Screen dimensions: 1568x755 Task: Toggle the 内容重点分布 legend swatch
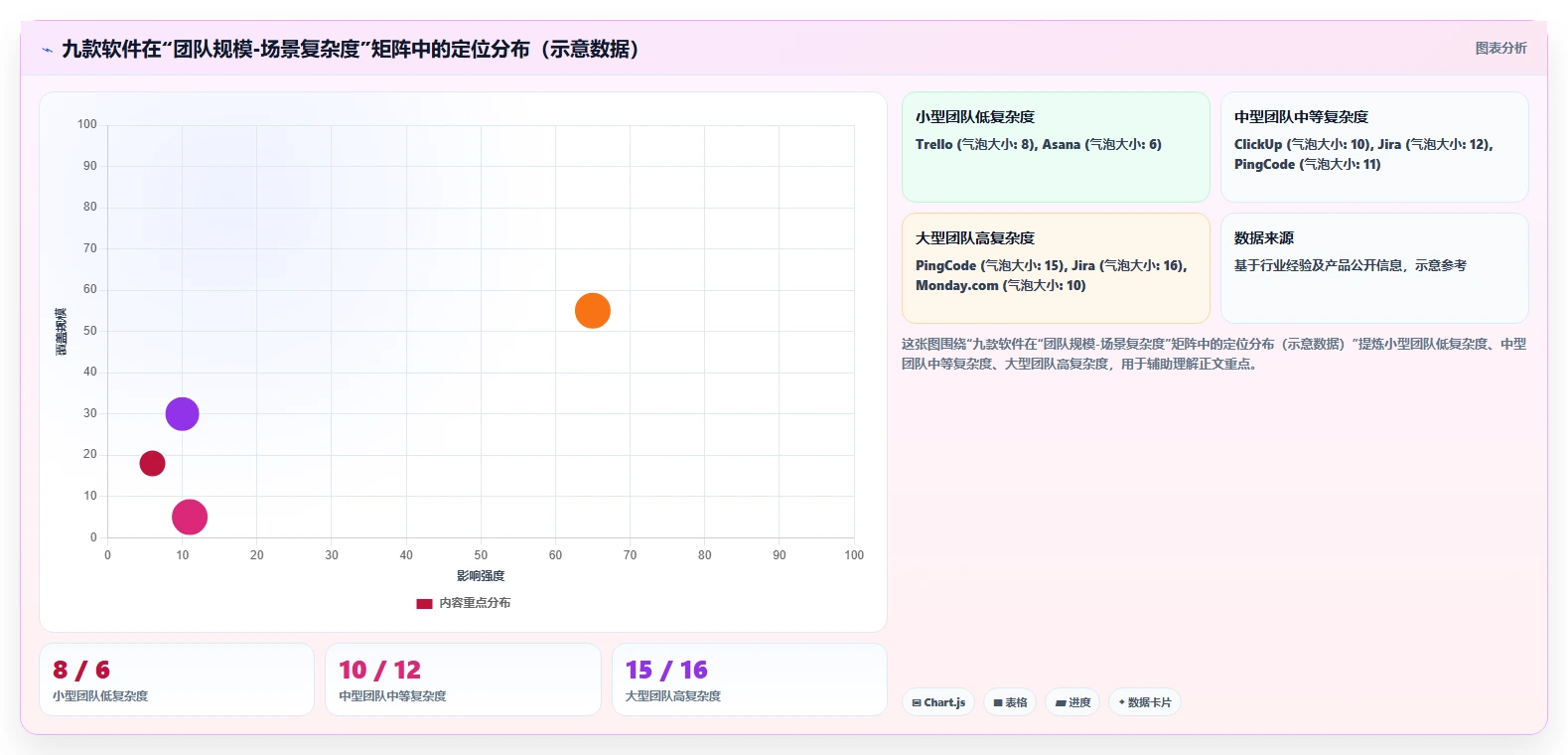pyautogui.click(x=424, y=603)
